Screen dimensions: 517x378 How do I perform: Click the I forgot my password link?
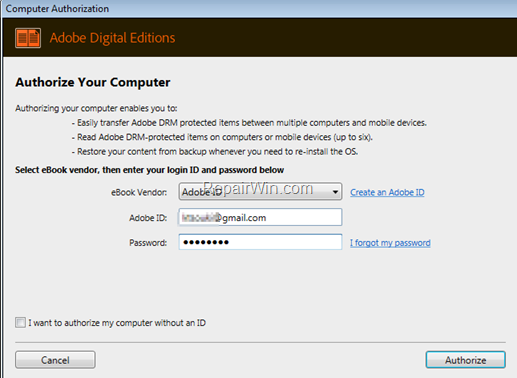point(390,243)
